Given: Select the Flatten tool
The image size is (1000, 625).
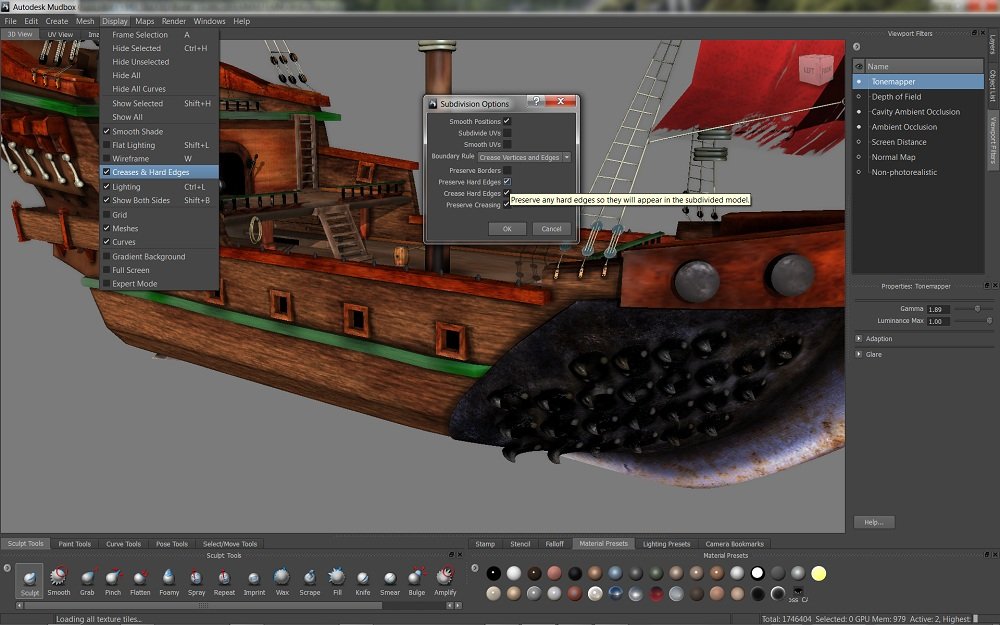Looking at the screenshot, I should 143,578.
